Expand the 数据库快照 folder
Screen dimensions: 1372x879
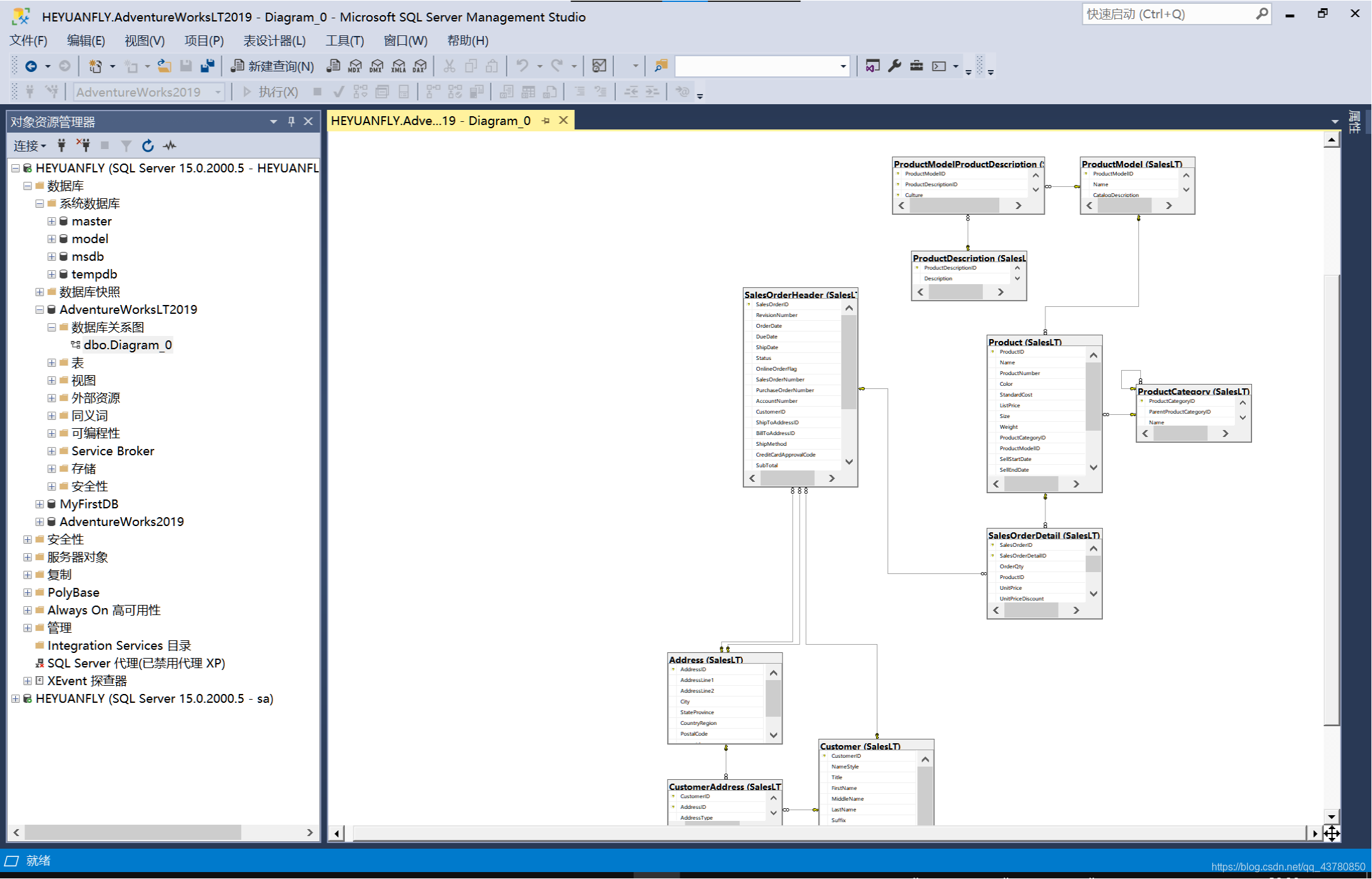(x=40, y=292)
